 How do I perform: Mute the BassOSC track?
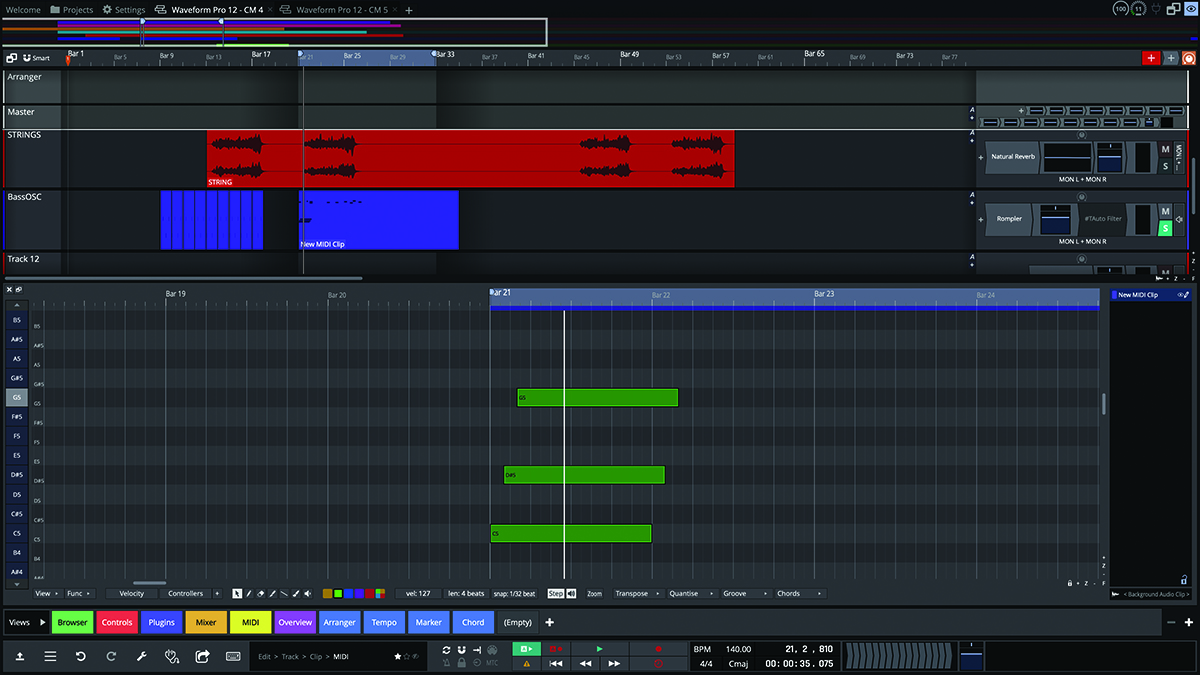point(1165,211)
